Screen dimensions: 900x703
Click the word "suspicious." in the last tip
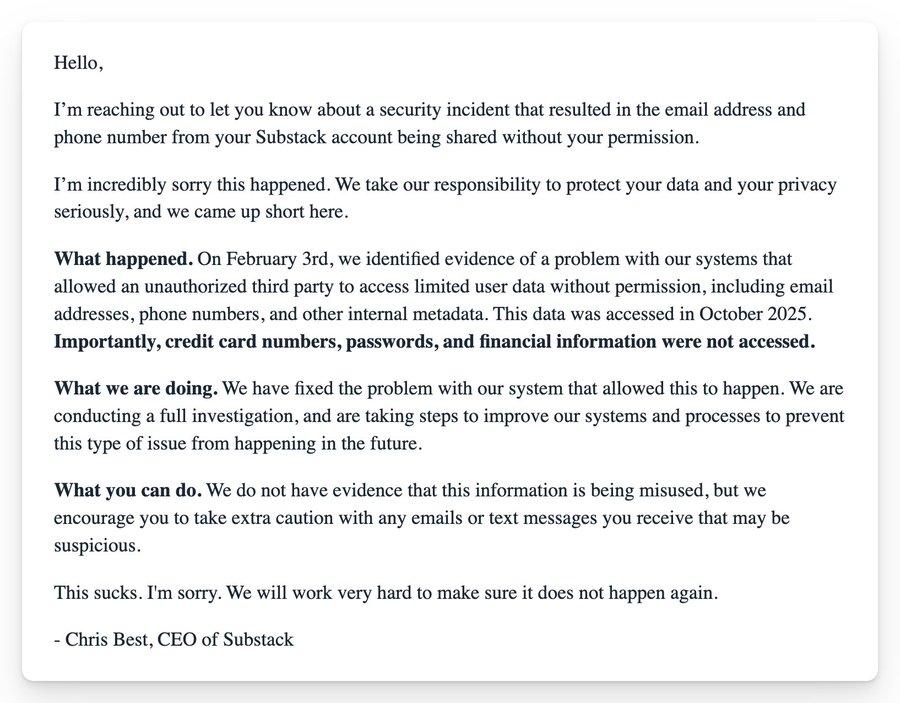coord(97,546)
